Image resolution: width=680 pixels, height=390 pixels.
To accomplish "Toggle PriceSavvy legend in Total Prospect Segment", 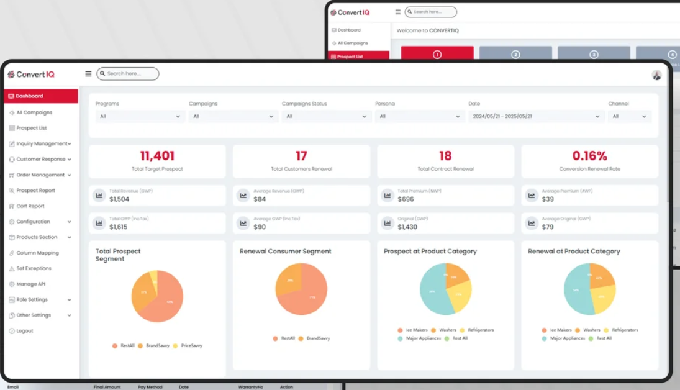I will [188, 346].
